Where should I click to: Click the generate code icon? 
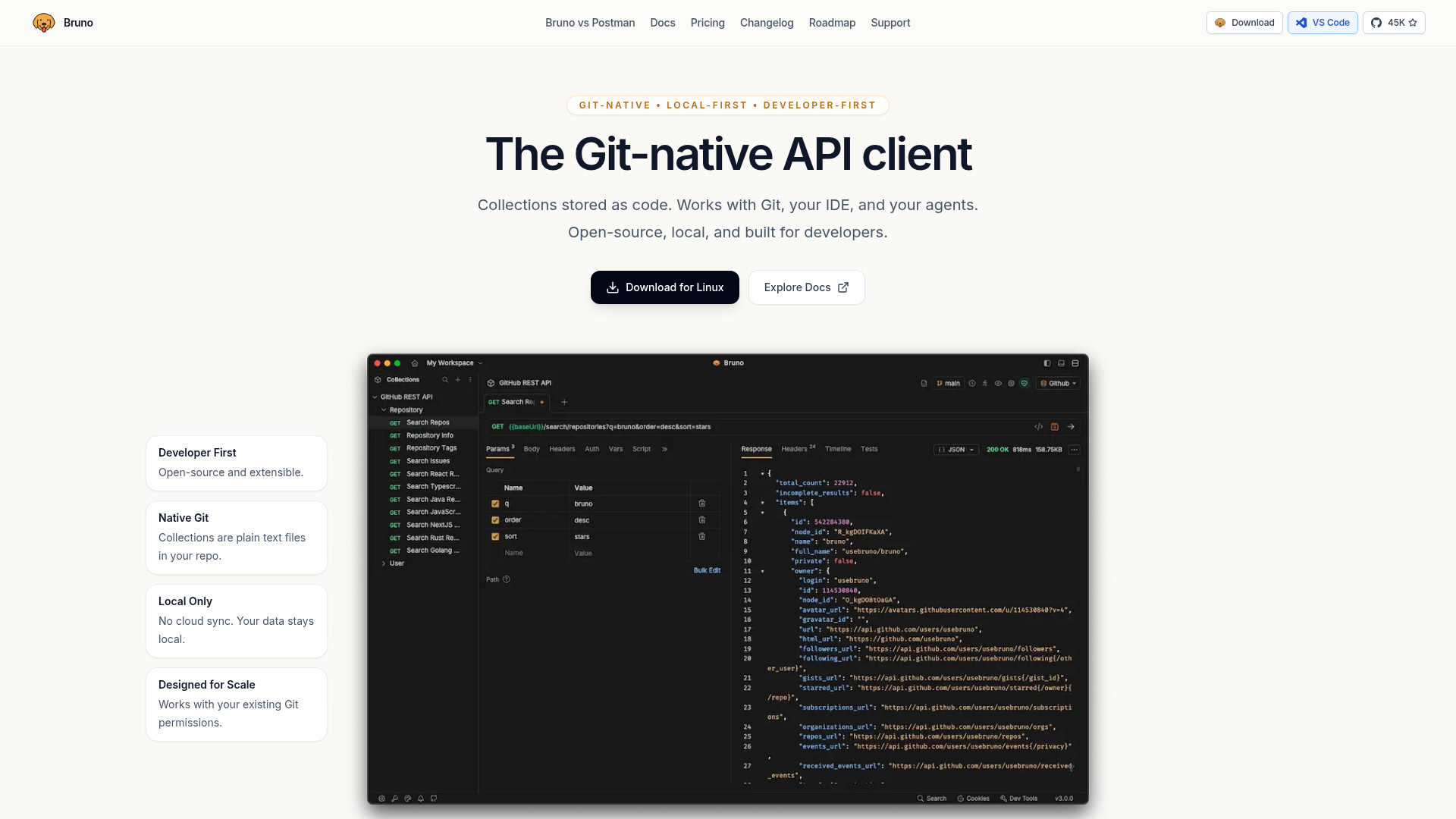click(1039, 427)
